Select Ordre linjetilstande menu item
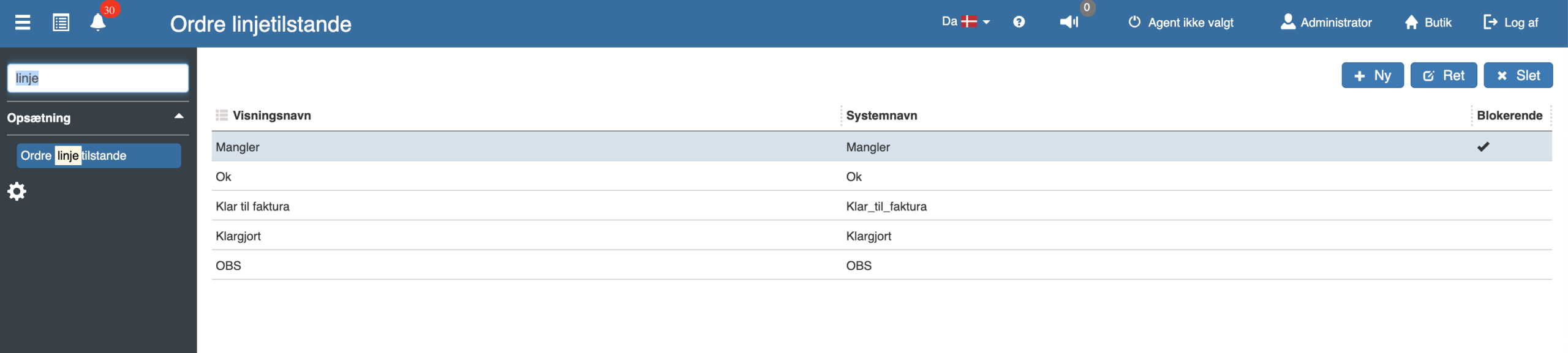Screen dimensions: 1568x353 [x=99, y=155]
